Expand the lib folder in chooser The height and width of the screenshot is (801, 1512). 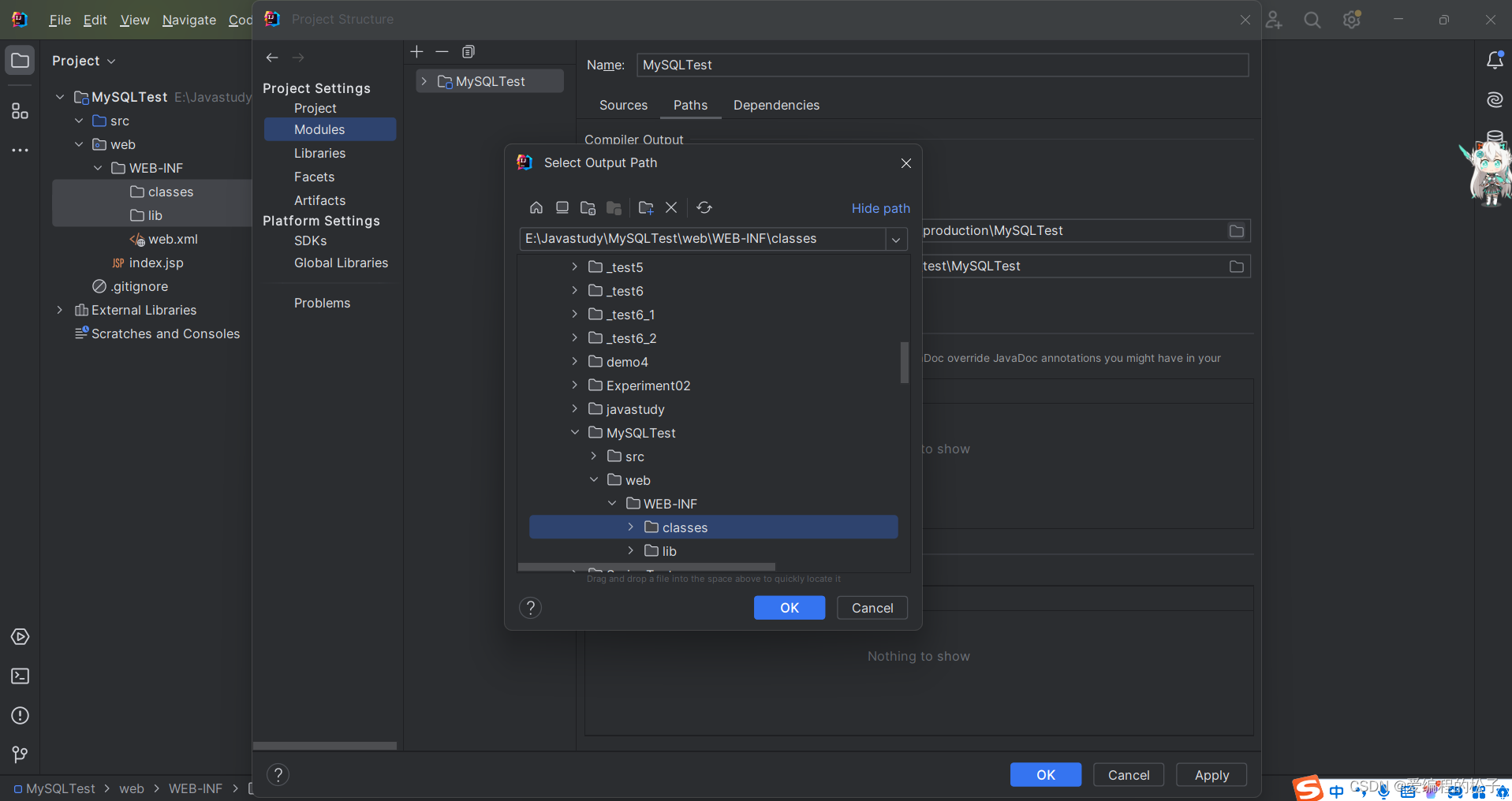click(631, 551)
